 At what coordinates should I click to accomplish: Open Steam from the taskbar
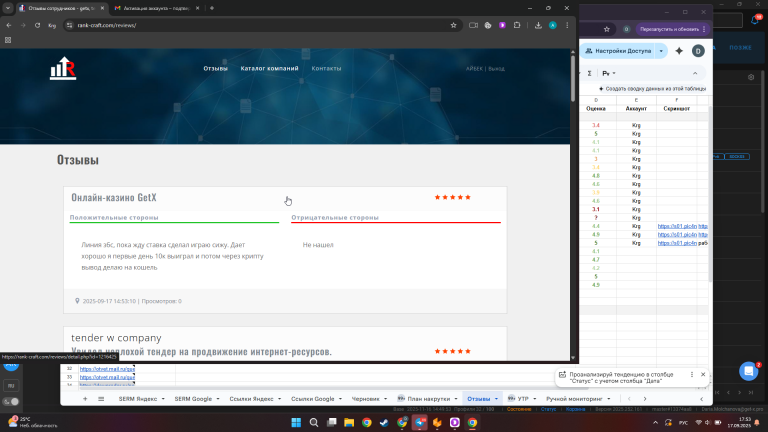tap(384, 422)
